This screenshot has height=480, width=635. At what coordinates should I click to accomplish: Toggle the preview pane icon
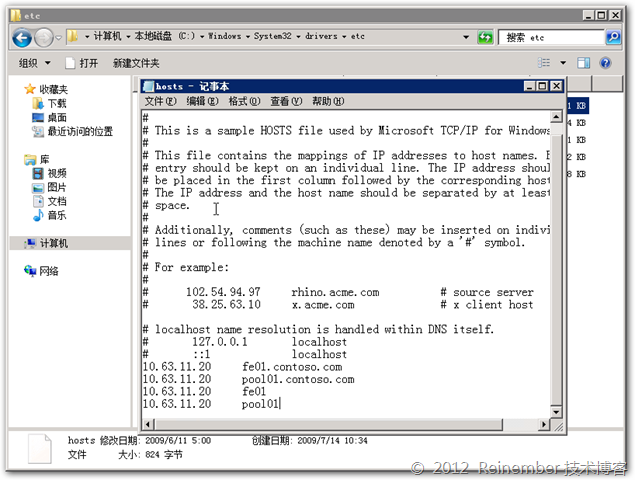pyautogui.click(x=584, y=63)
